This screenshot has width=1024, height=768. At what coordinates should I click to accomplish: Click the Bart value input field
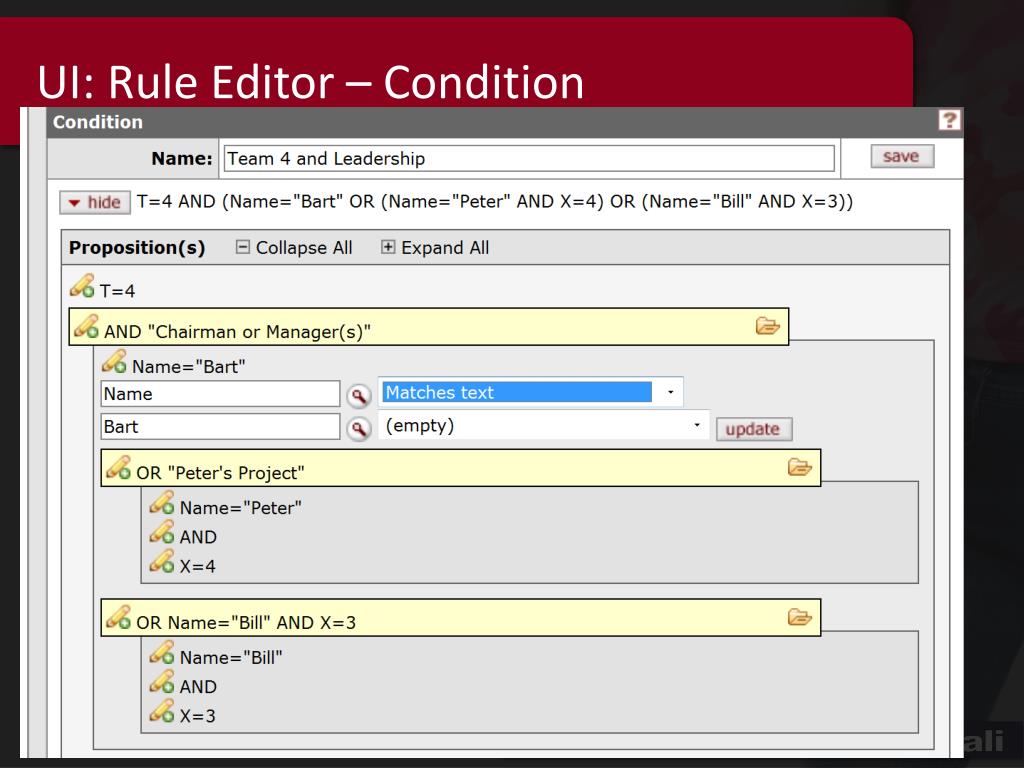point(221,427)
